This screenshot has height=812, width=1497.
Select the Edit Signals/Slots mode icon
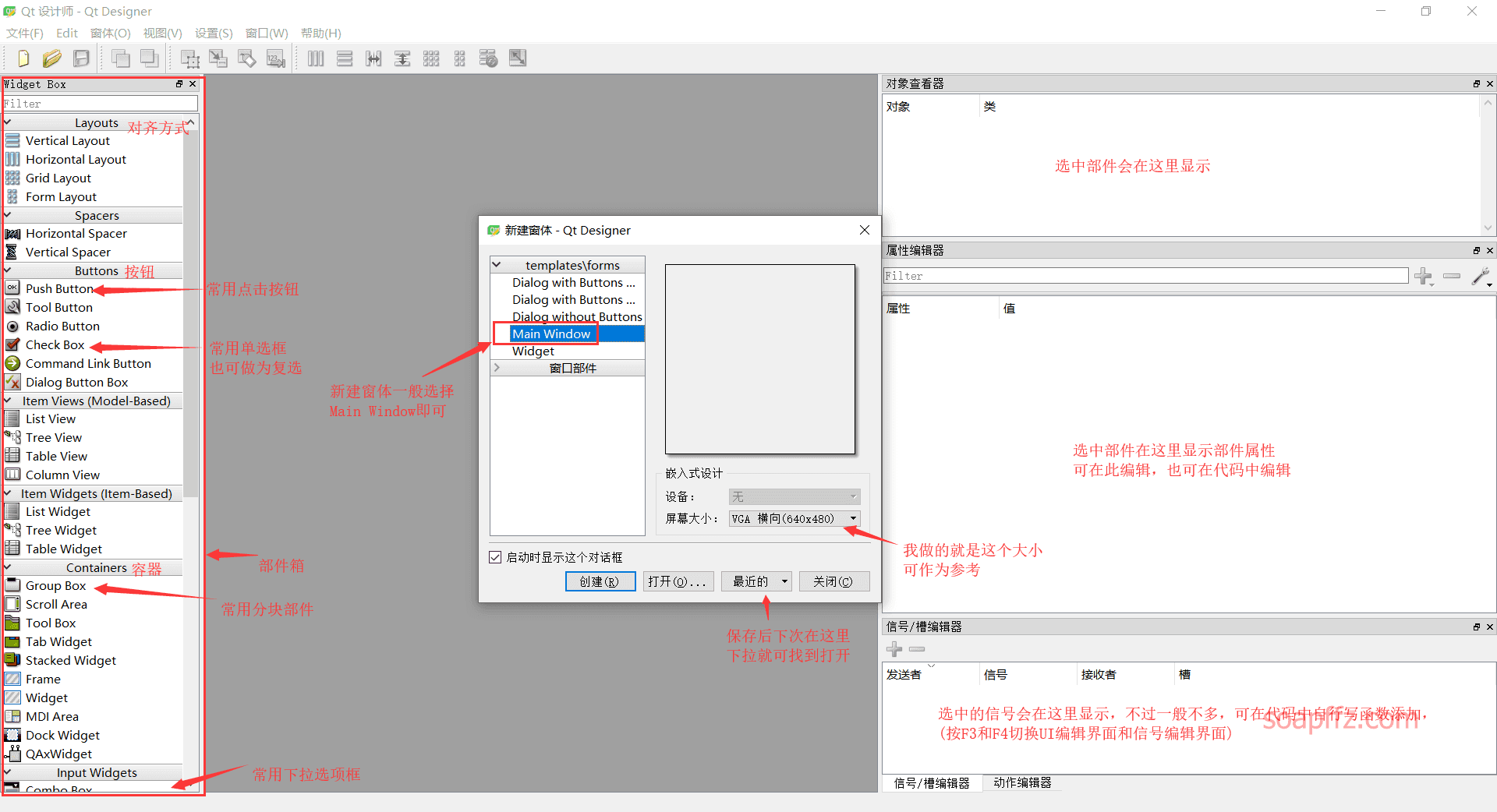click(218, 58)
